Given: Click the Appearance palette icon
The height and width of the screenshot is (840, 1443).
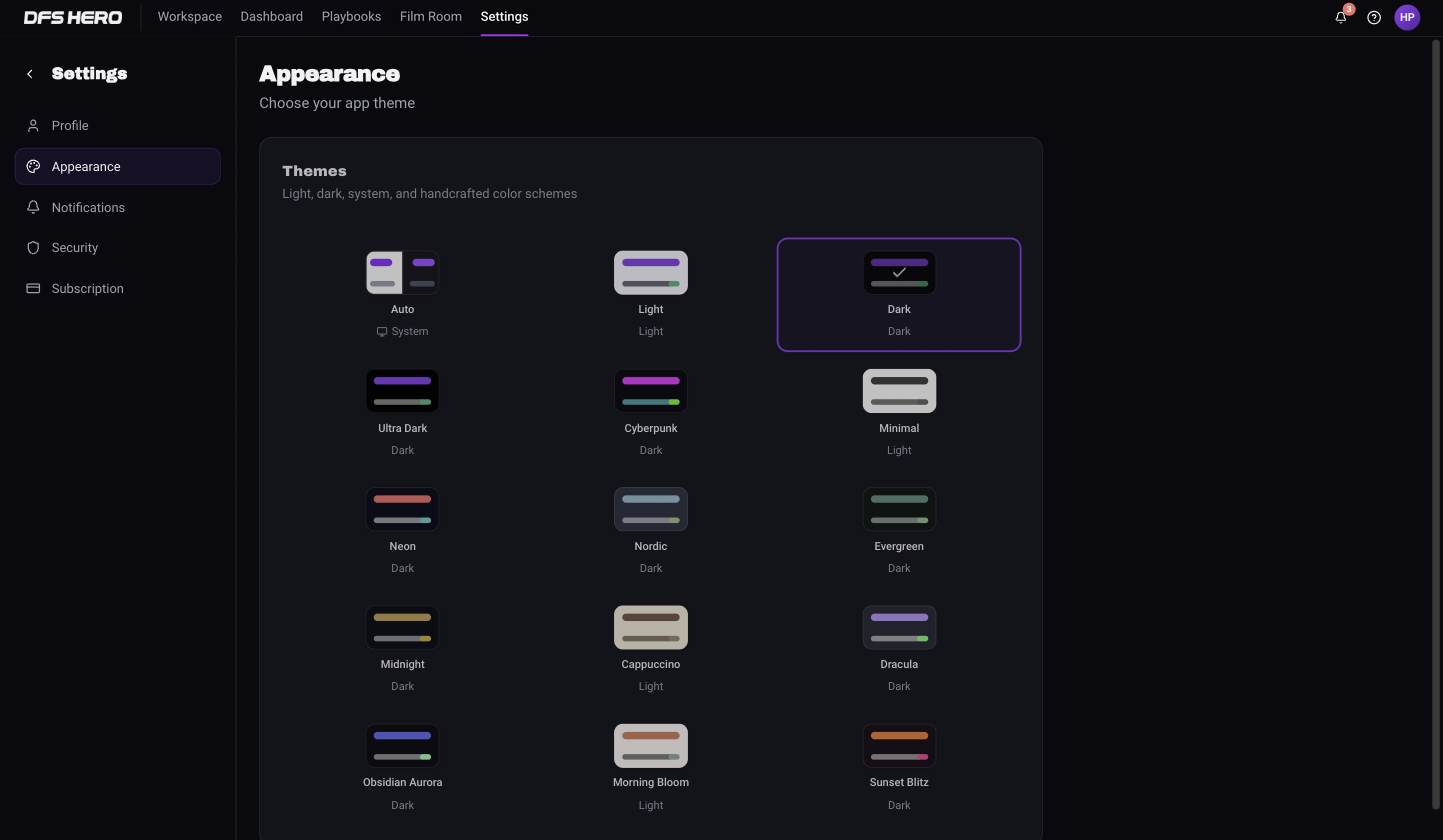Looking at the screenshot, I should 33,166.
